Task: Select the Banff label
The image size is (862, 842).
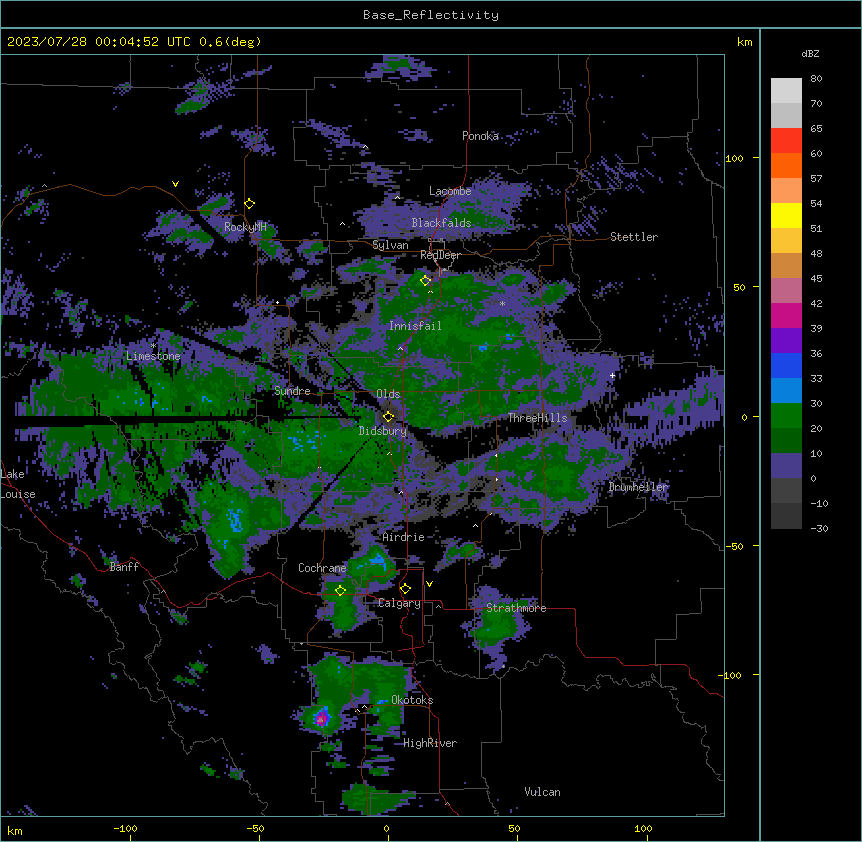Action: coord(124,567)
